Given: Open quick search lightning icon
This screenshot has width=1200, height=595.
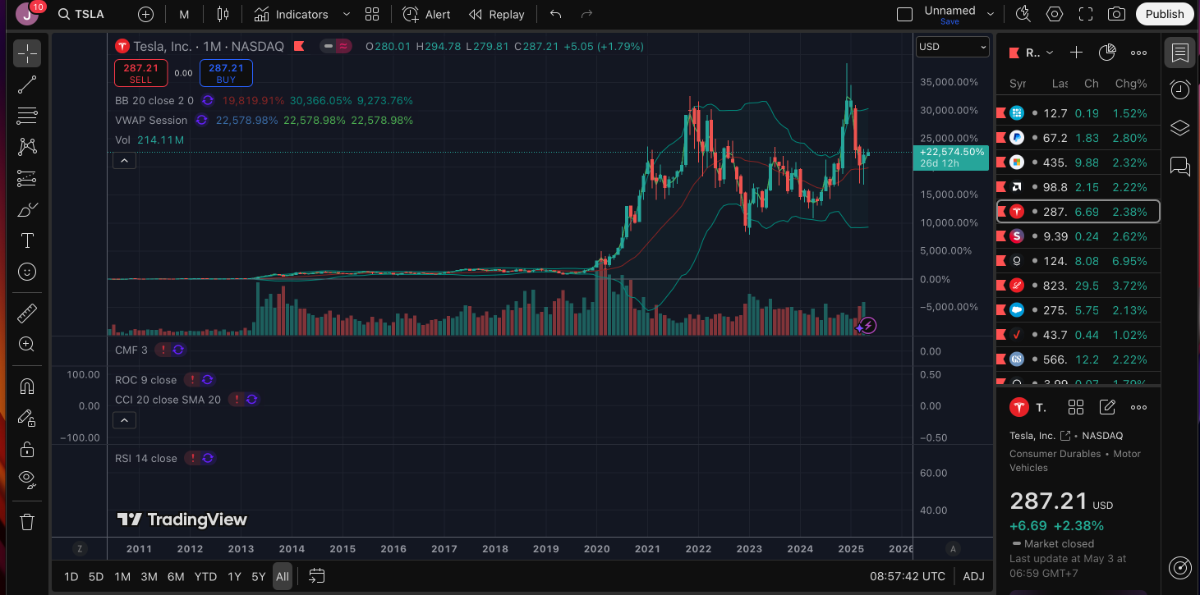Looking at the screenshot, I should click(x=1022, y=14).
